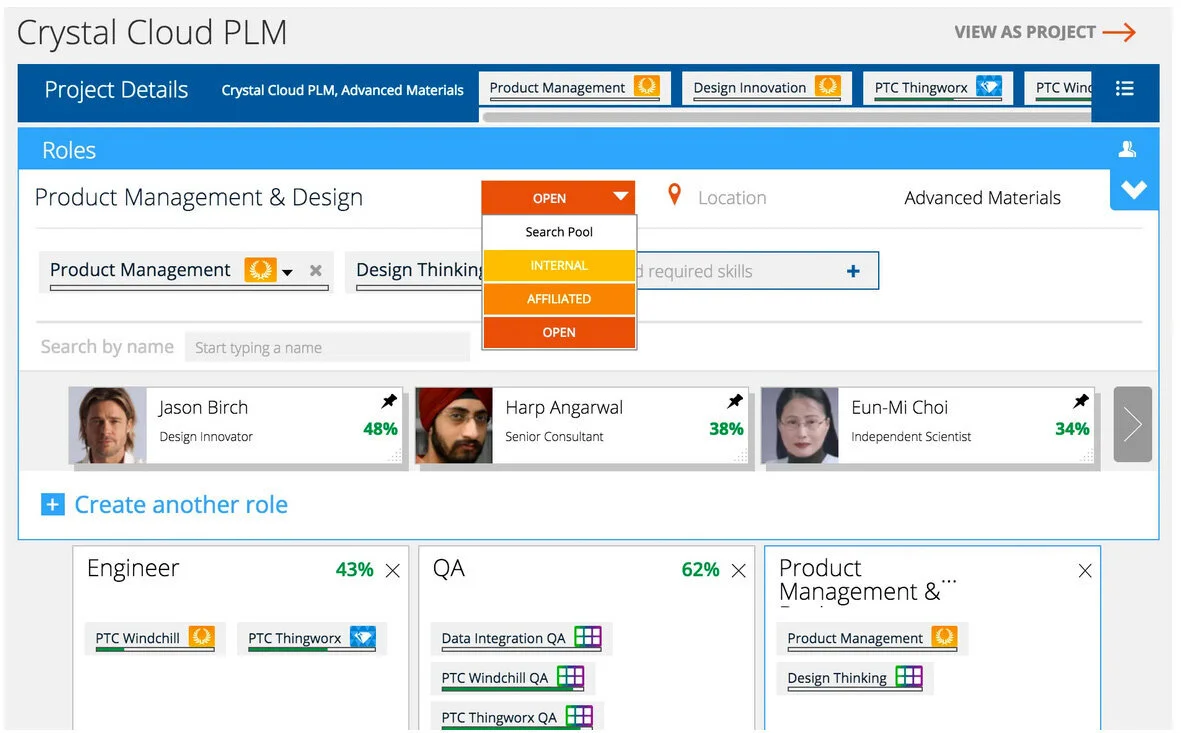Click the orange location pin icon
The image size is (1181, 733).
pyautogui.click(x=675, y=195)
